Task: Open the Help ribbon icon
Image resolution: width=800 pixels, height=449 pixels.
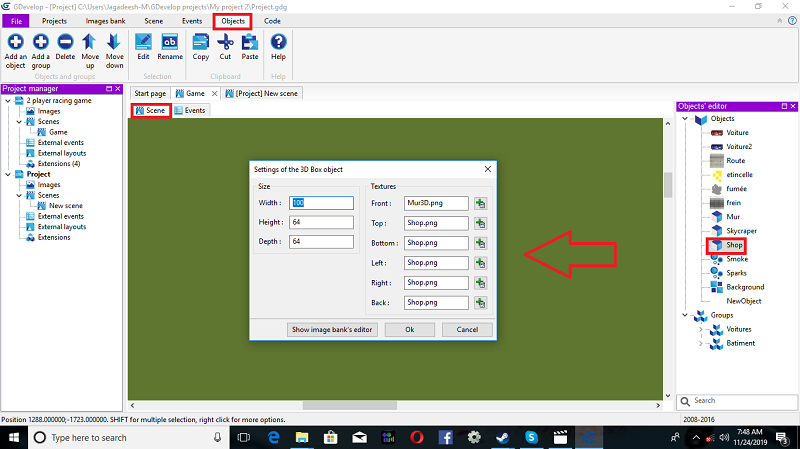Action: (278, 42)
